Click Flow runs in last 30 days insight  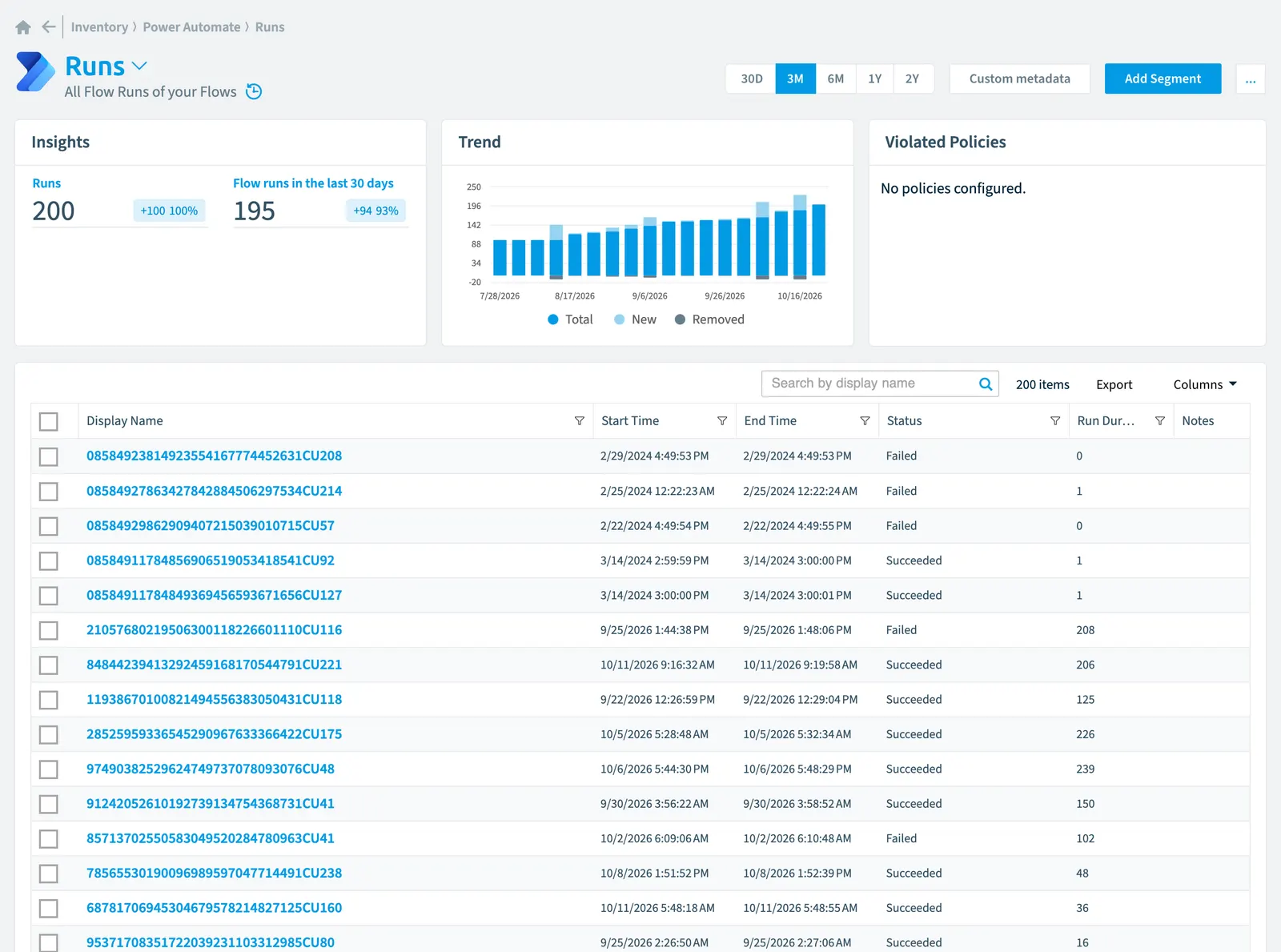pos(313,183)
